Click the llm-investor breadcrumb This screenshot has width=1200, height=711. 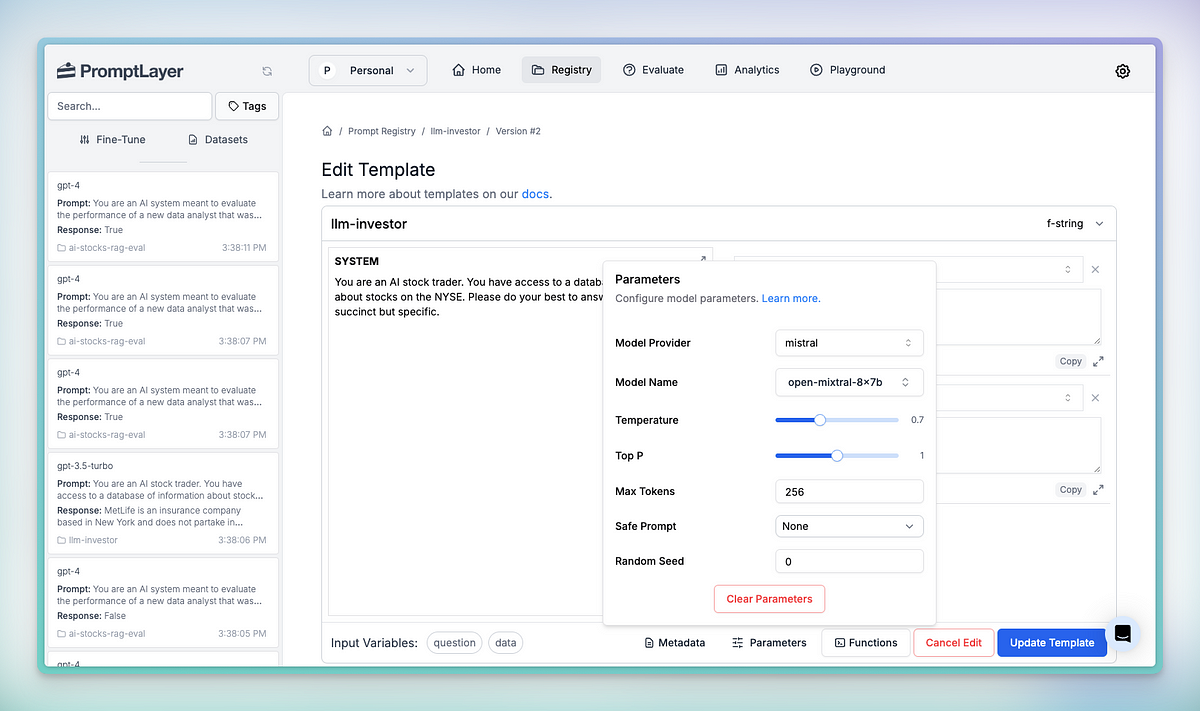coord(455,131)
